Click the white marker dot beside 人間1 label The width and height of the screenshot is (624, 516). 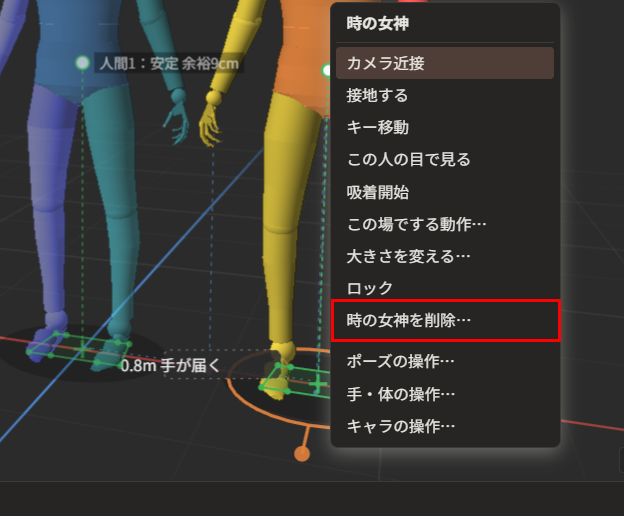pos(82,62)
